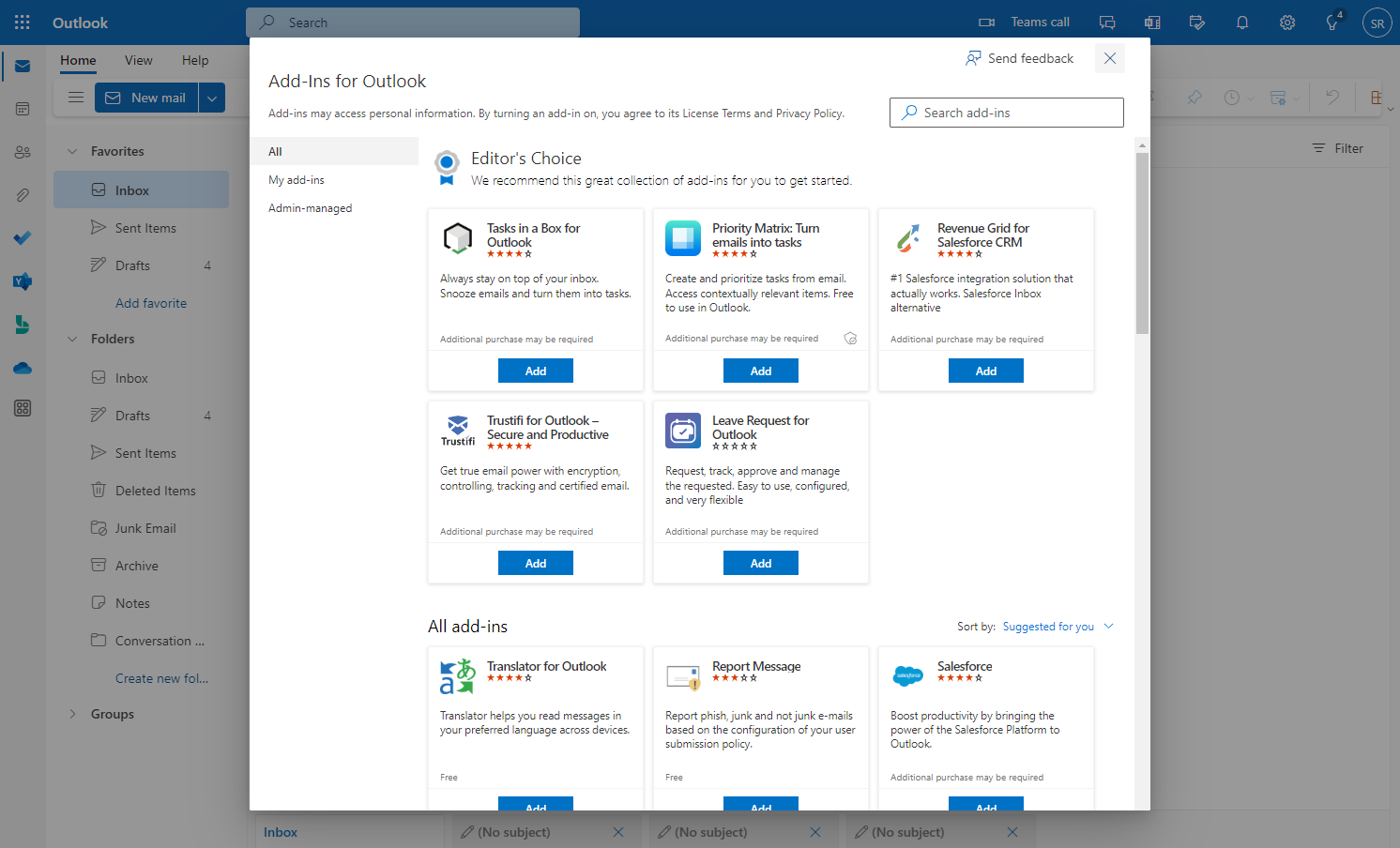Expand the New mail dropdown arrow
The height and width of the screenshot is (848, 1400).
coord(212,98)
